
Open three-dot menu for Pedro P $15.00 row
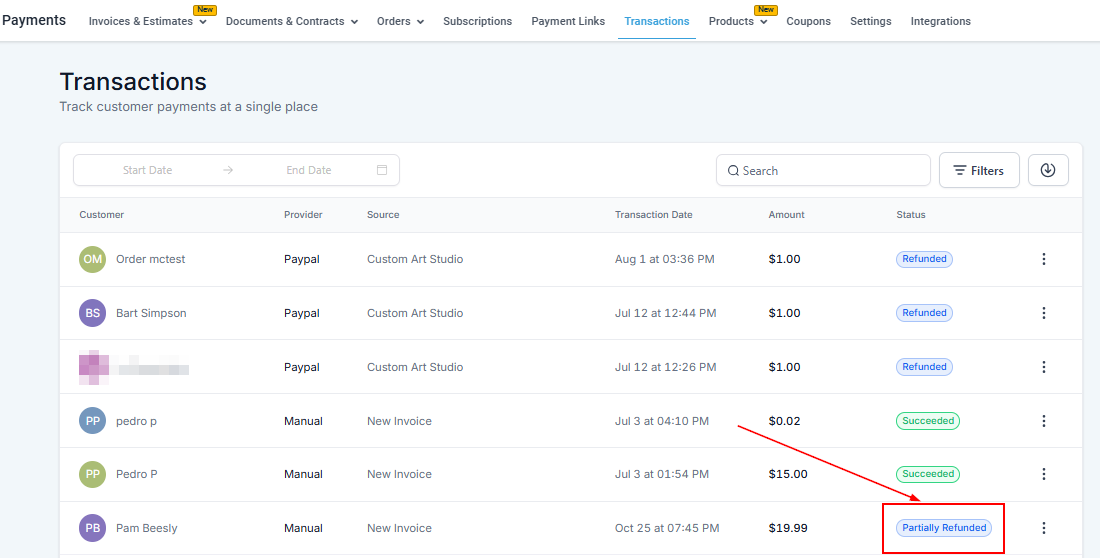tap(1044, 474)
